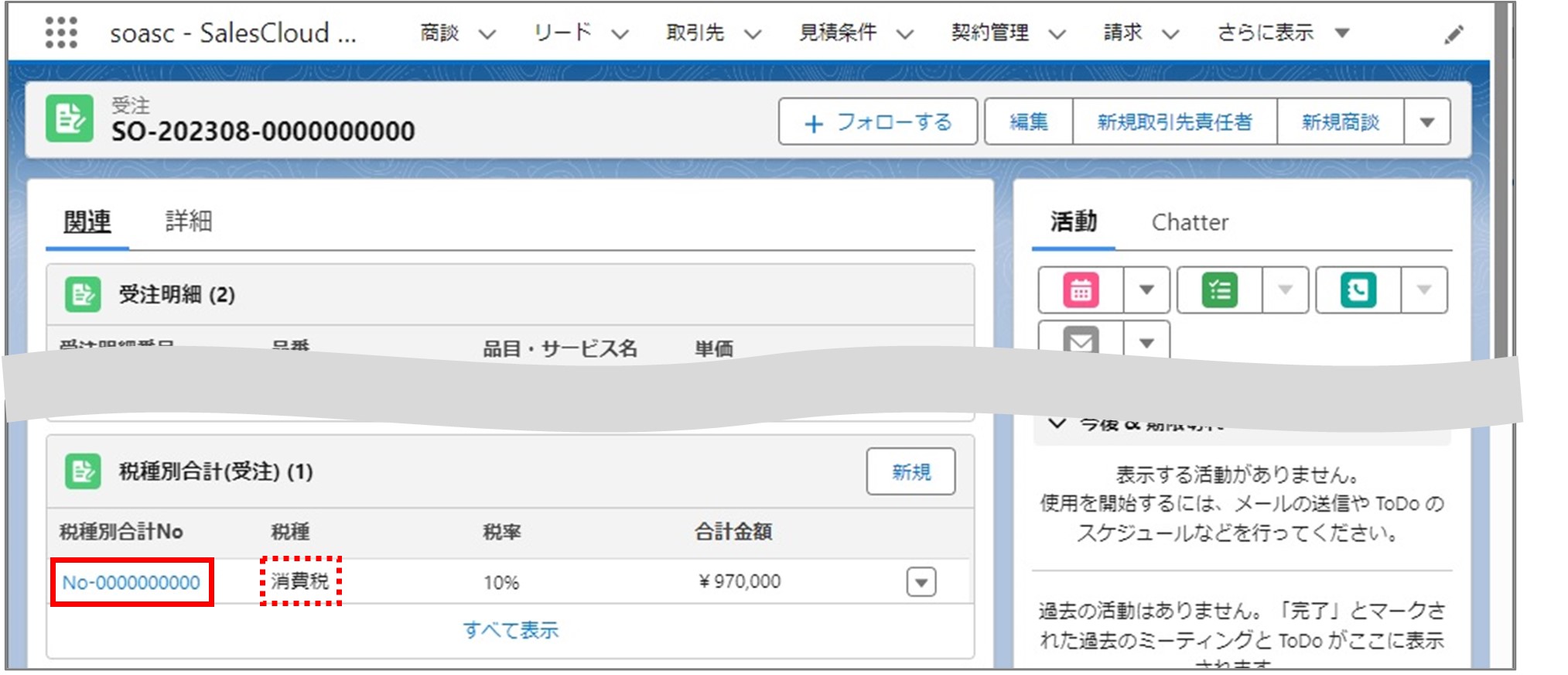Image resolution: width=1568 pixels, height=675 pixels.
Task: Click the green new task list icon
Action: pos(1220,290)
